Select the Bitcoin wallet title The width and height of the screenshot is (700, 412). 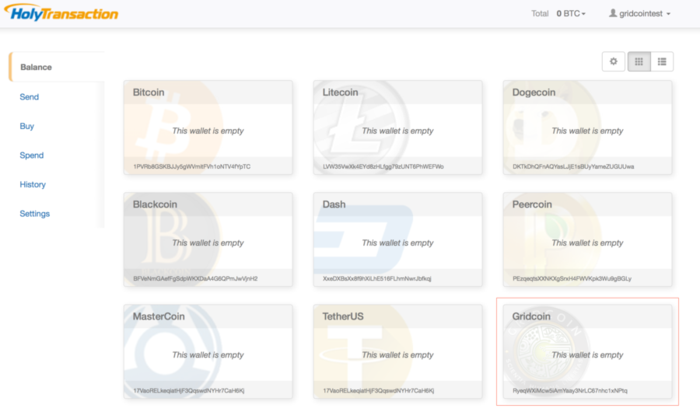(149, 92)
